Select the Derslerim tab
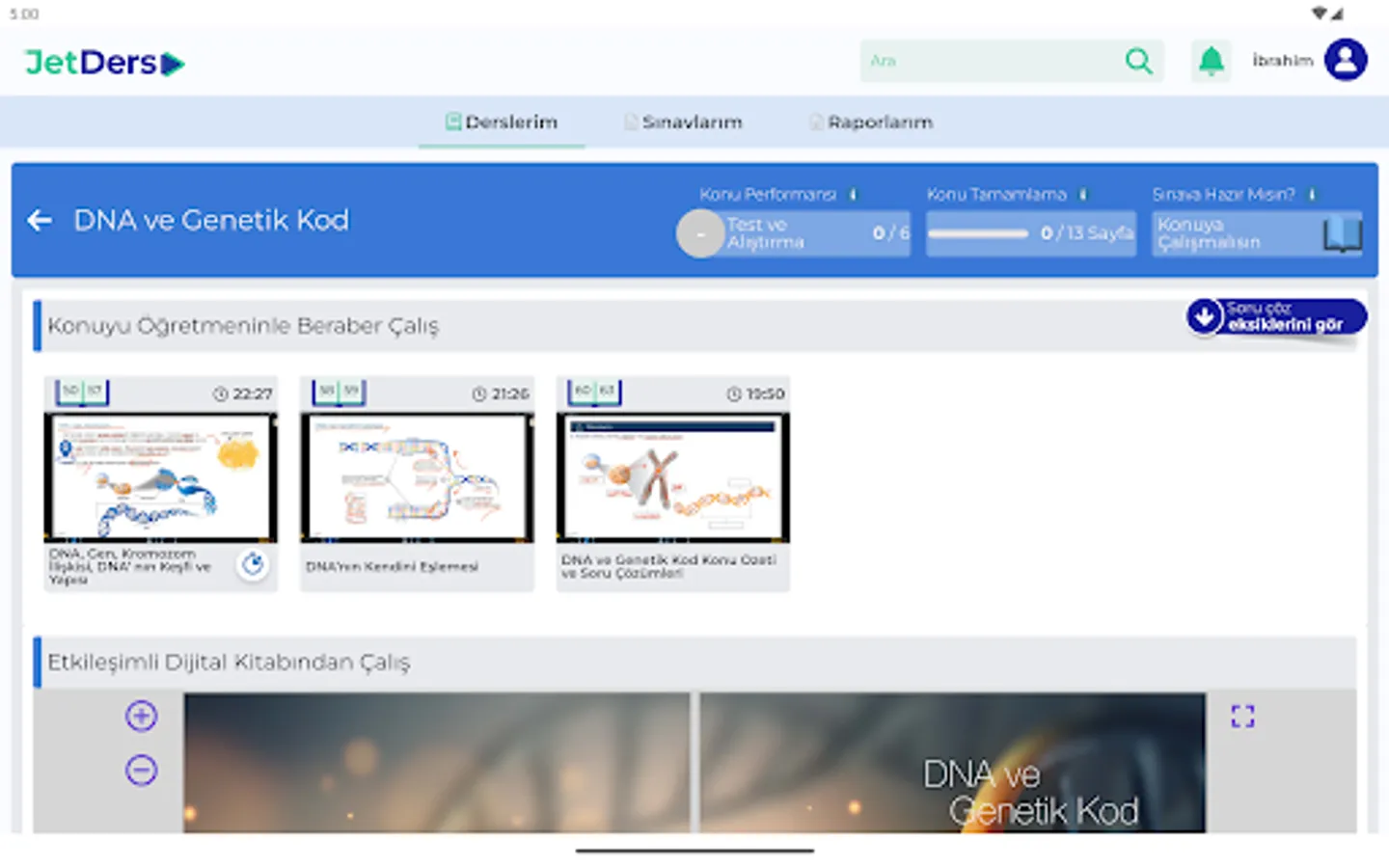The height and width of the screenshot is (868, 1389). tap(502, 122)
